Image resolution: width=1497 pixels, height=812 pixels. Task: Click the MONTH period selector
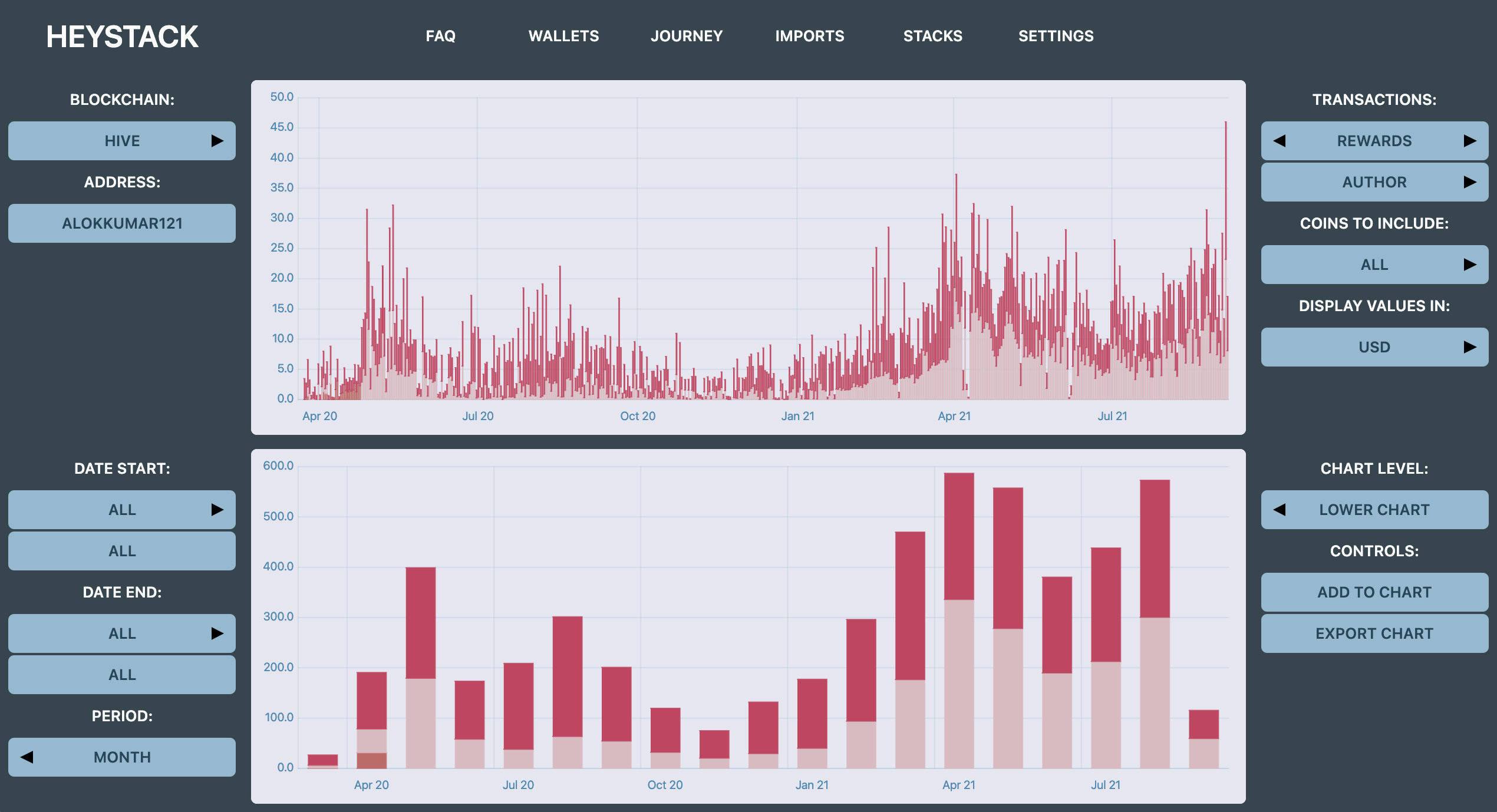click(x=122, y=757)
